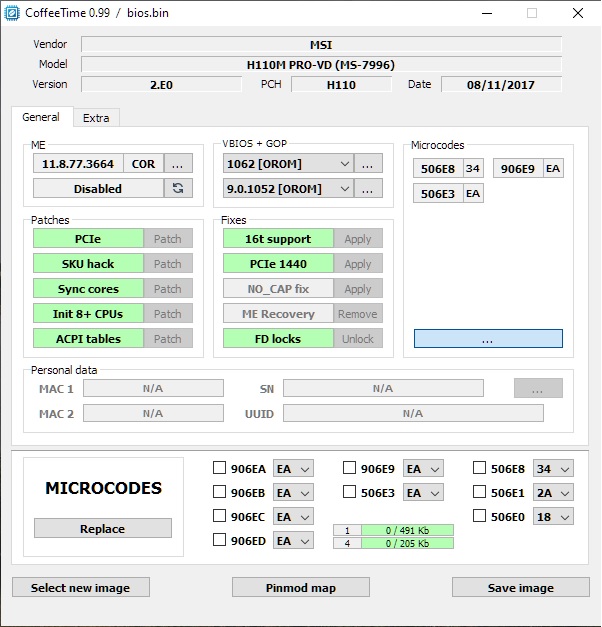Click the ME Disabled status button

pos(98,188)
